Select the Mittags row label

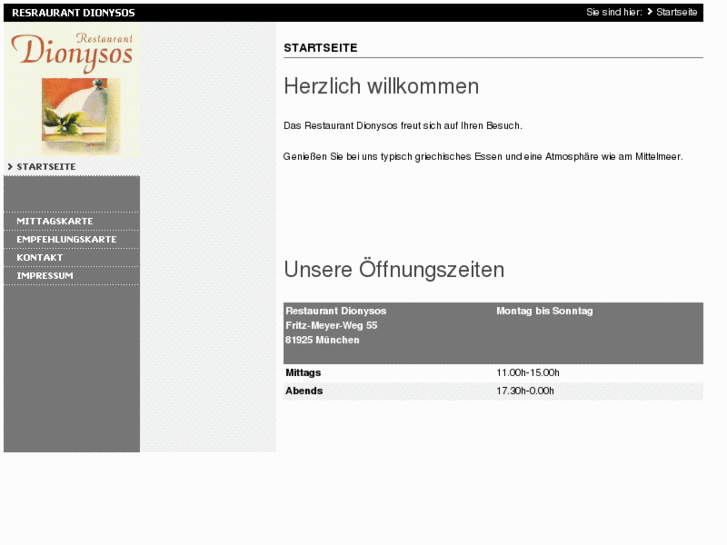pos(303,373)
